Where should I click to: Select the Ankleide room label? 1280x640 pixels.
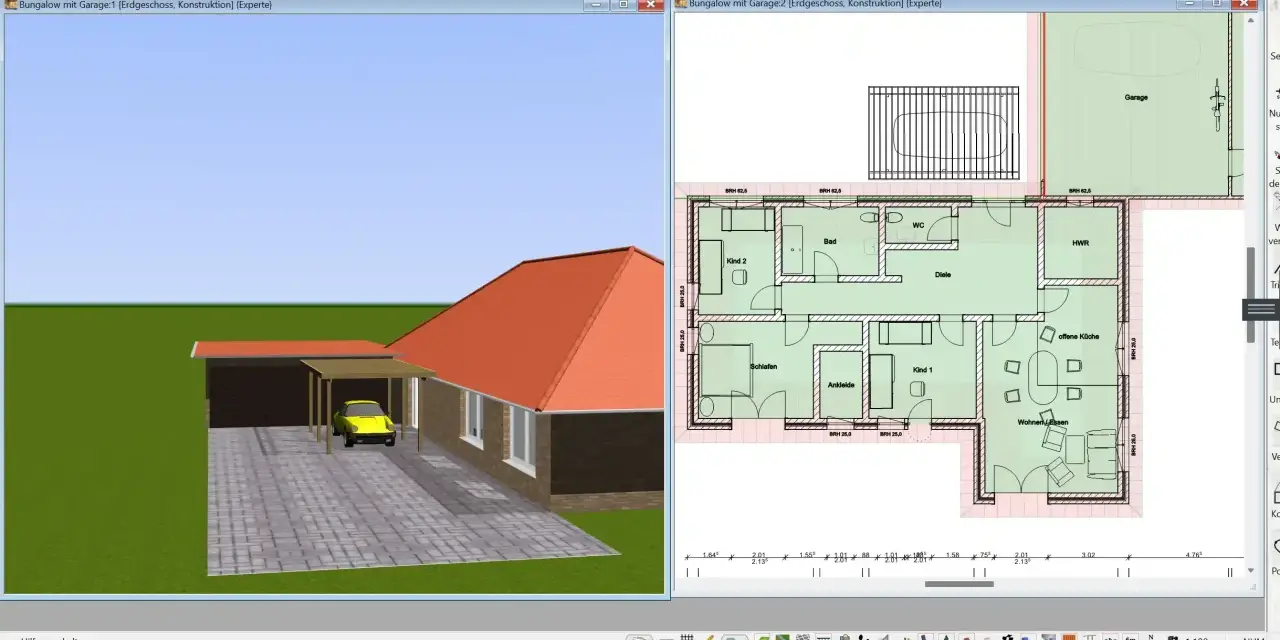click(840, 385)
